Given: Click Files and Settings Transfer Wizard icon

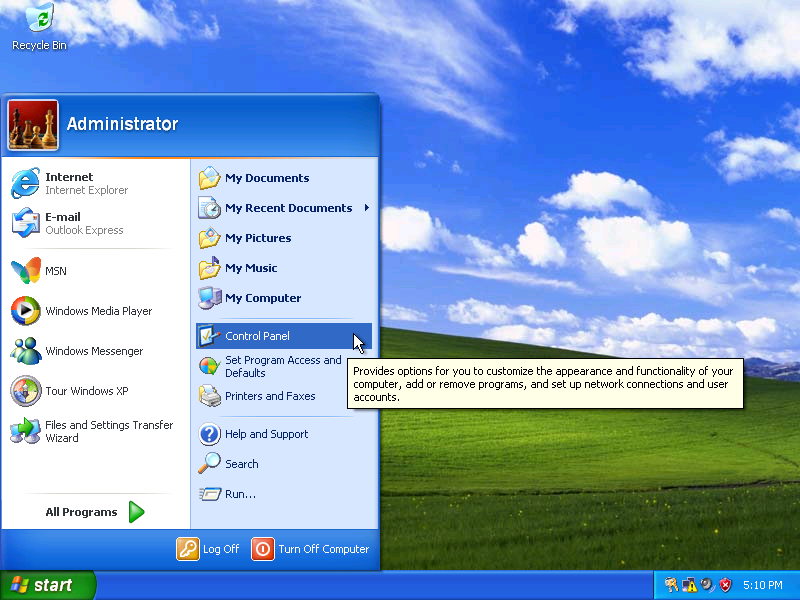Looking at the screenshot, I should point(26,431).
